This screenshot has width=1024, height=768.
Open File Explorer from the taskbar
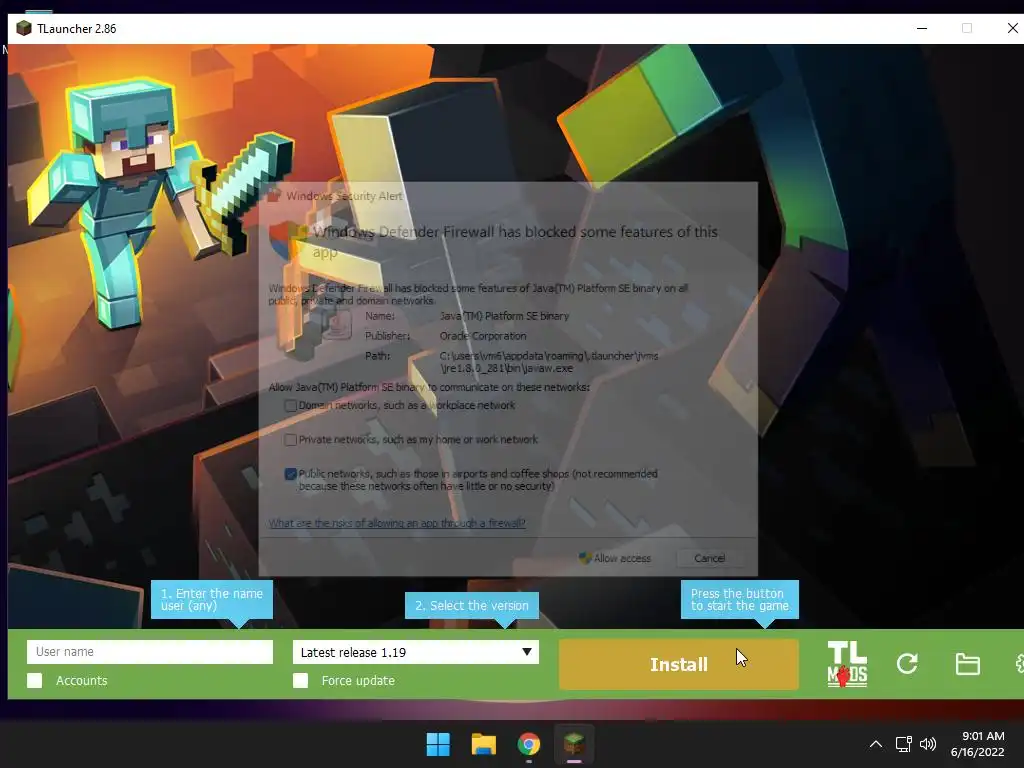(484, 744)
